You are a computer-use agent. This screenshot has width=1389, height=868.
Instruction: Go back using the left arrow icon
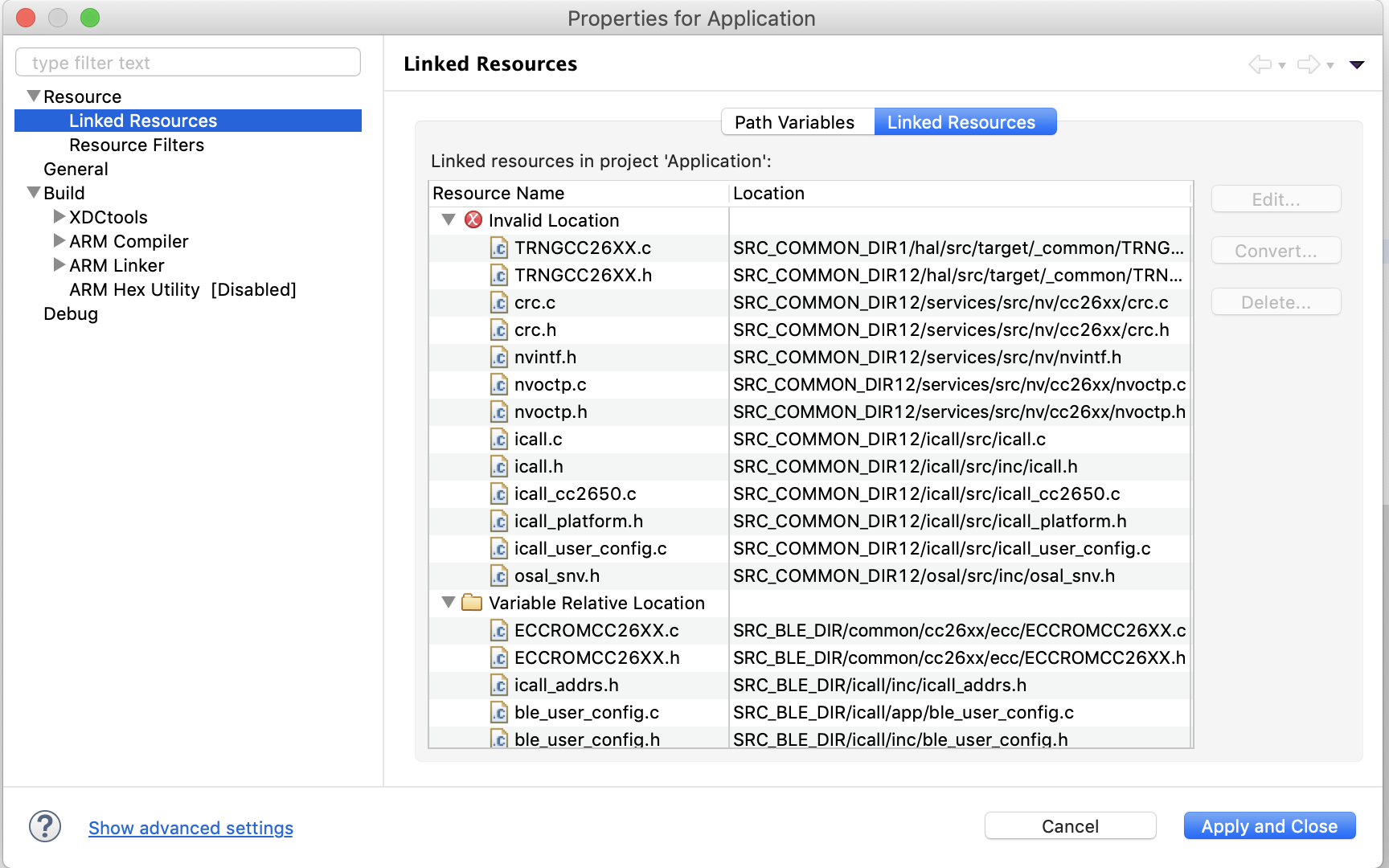pyautogui.click(x=1260, y=64)
